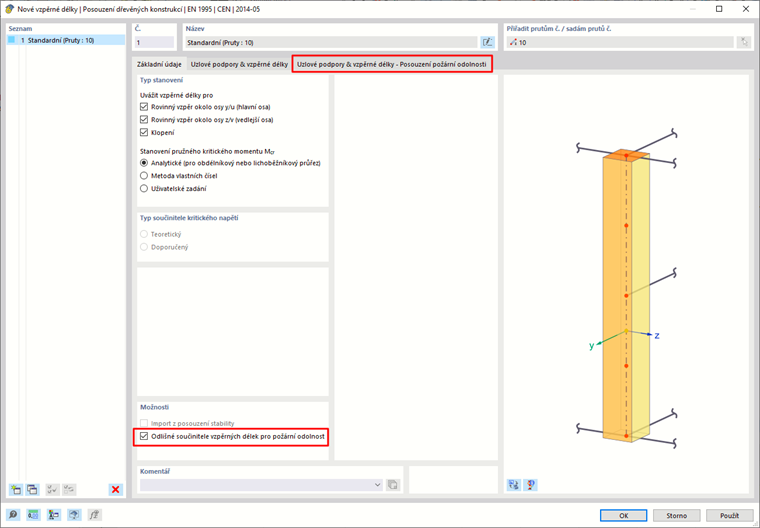Select Analytické critical moment option
The width and height of the screenshot is (760, 528).
click(144, 163)
